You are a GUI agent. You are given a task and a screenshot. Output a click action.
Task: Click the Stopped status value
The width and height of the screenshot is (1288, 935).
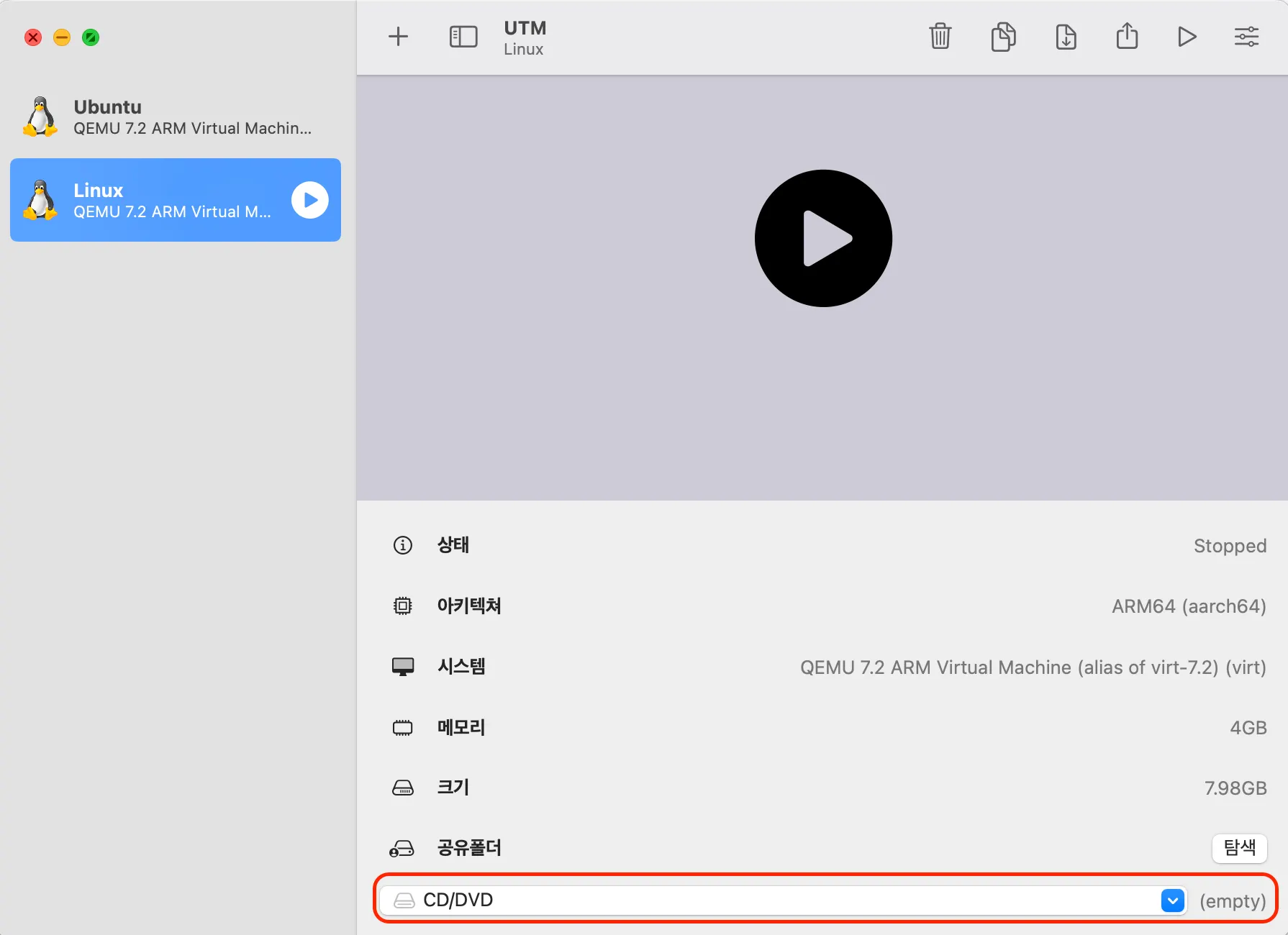(x=1230, y=546)
